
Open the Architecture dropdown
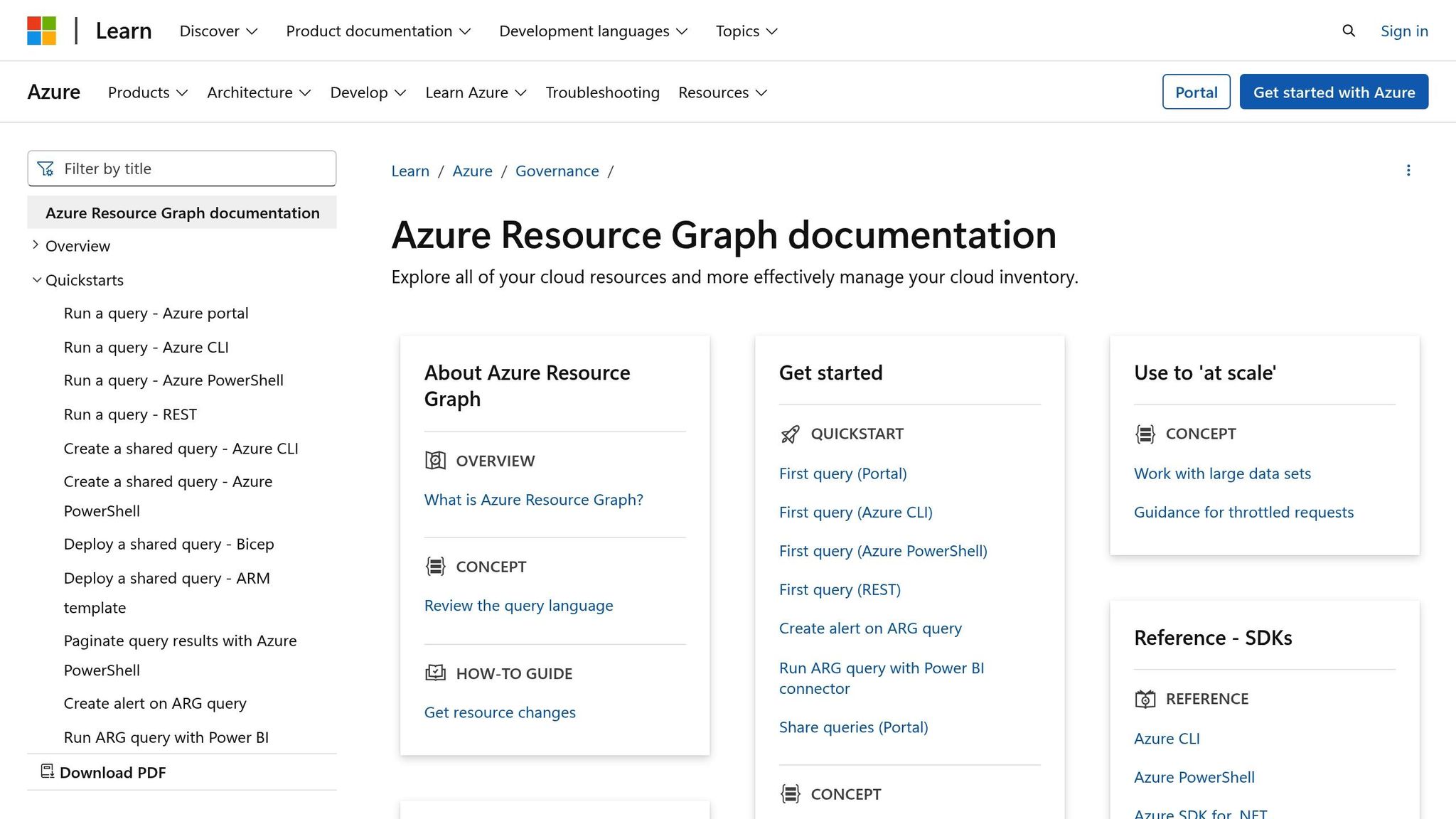pos(259,92)
